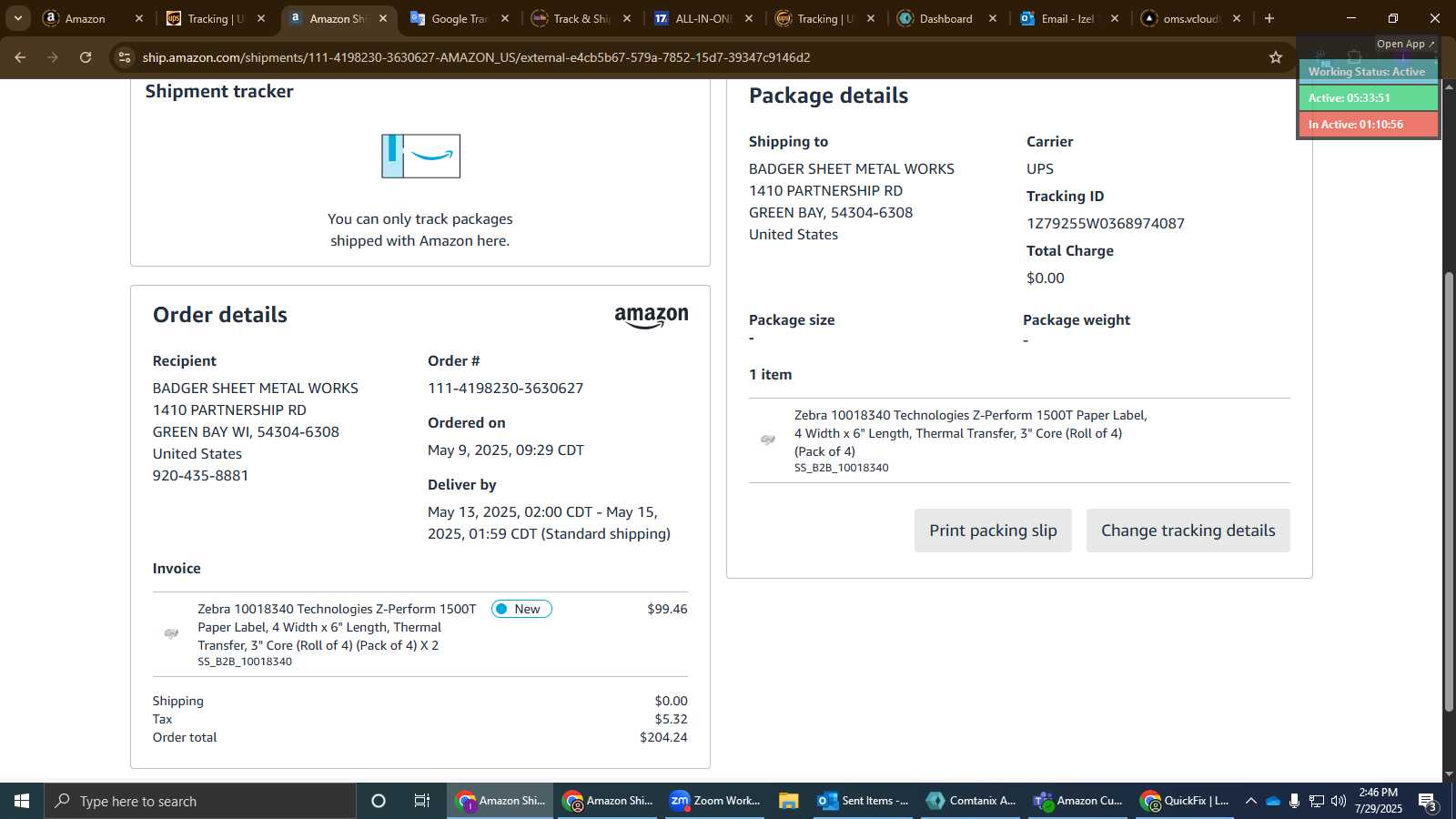Click the package details item thumbnail

[x=768, y=440]
